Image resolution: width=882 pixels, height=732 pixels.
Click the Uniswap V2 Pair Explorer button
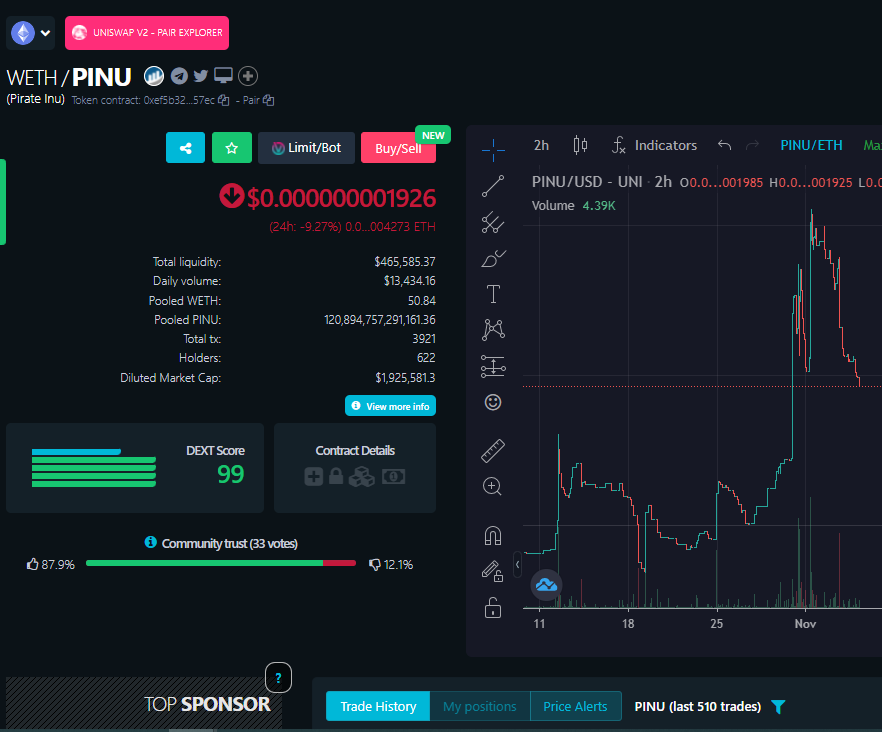[x=147, y=33]
